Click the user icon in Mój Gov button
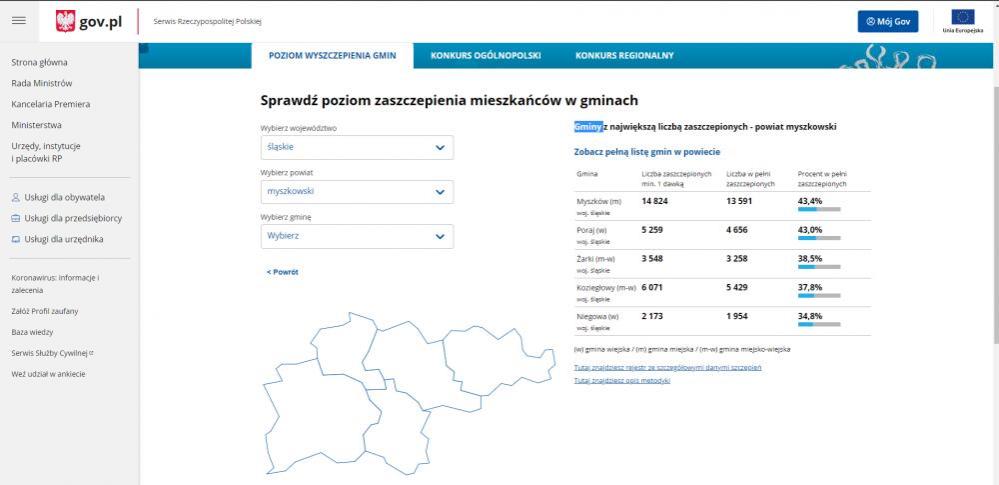Screen dimensions: 999x485 pyautogui.click(x=870, y=21)
